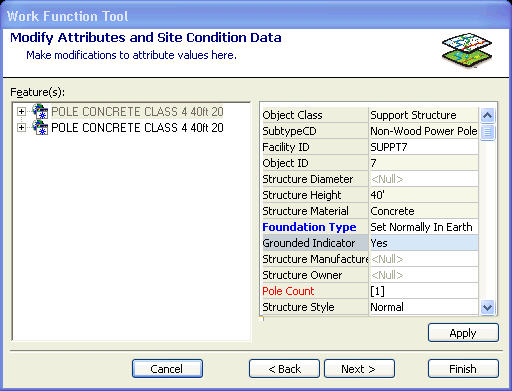The width and height of the screenshot is (512, 391).
Task: Select the black POLE CONCRETE CLASS 4 row
Action: click(137, 128)
